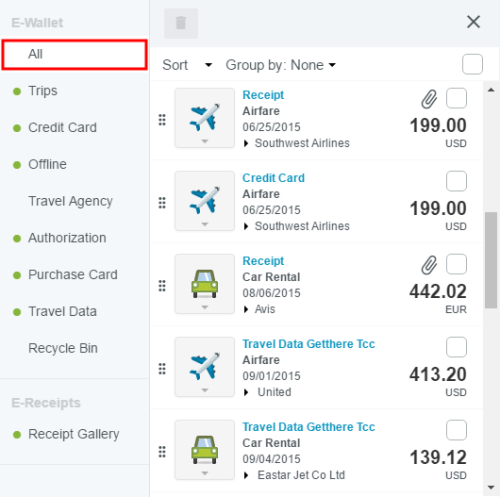Click the drag handle of the first Receipt item
The height and width of the screenshot is (497, 500).
pyautogui.click(x=162, y=120)
